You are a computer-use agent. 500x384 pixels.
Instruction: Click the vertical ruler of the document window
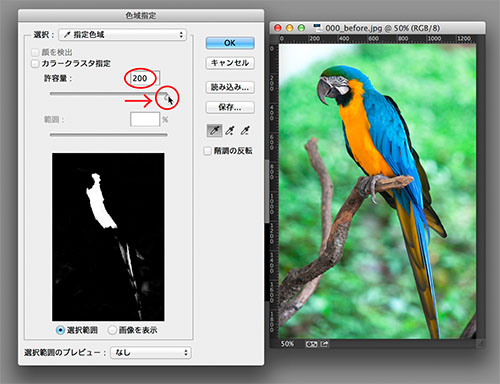click(x=274, y=192)
